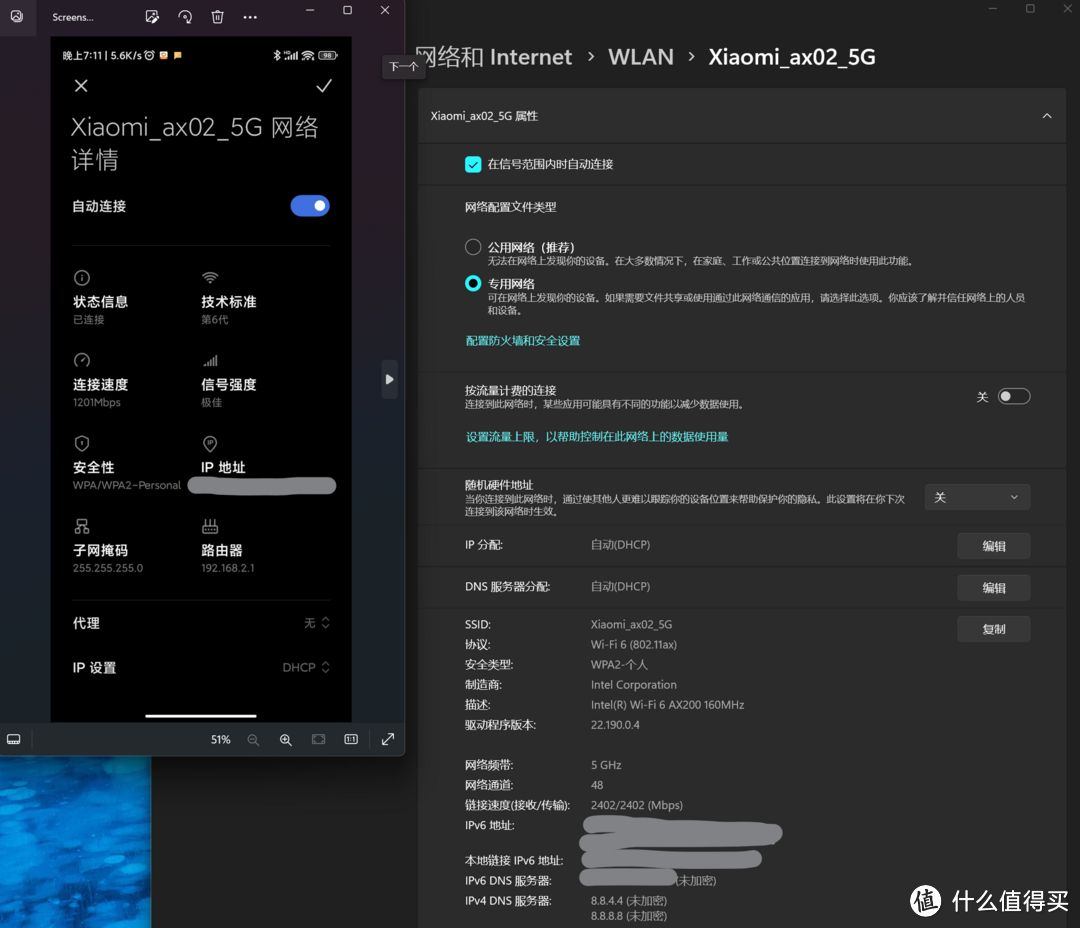The image size is (1080, 928).
Task: Click the connection speed gauge icon
Action: click(x=82, y=360)
